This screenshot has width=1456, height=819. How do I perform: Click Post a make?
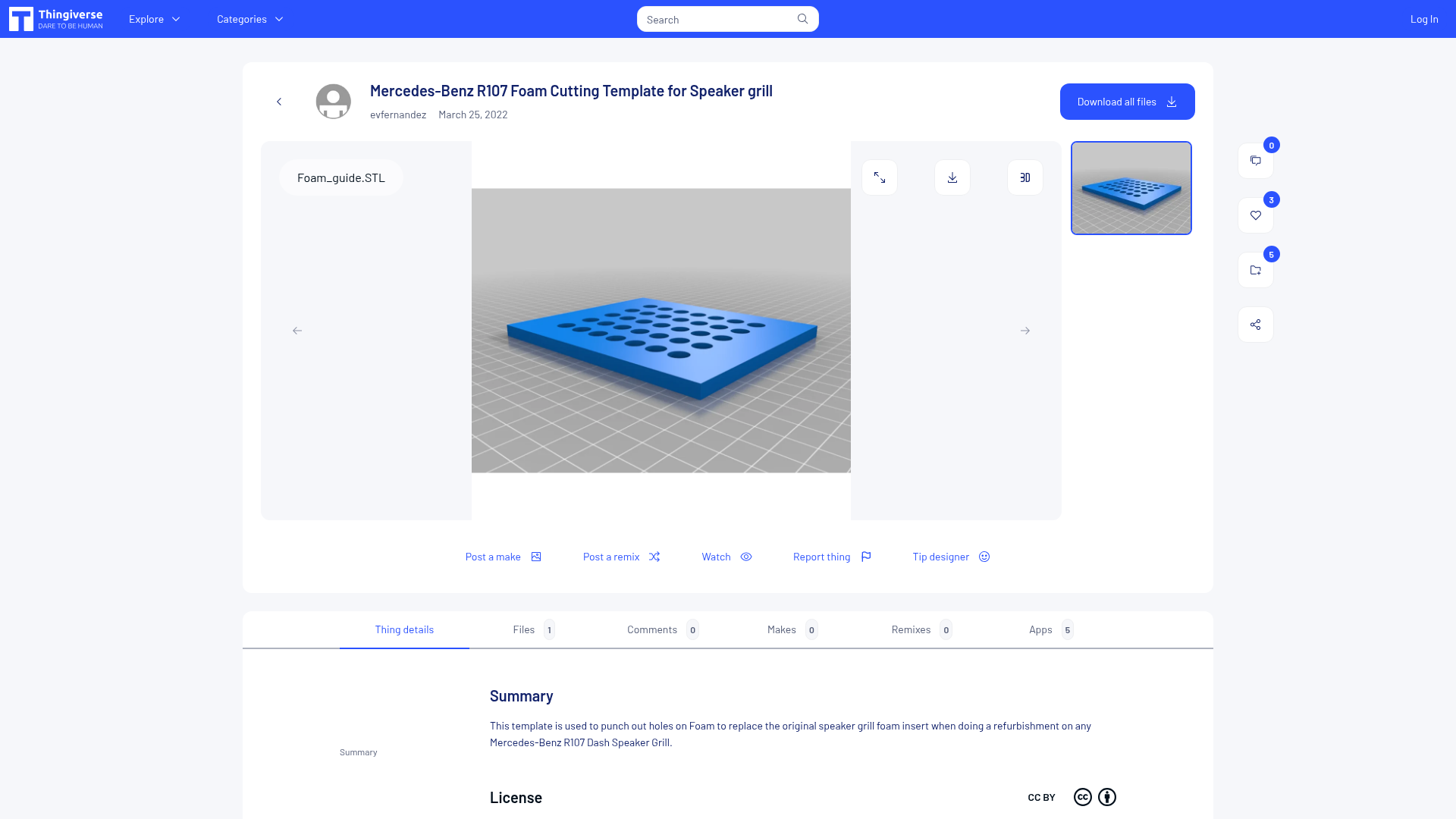(x=504, y=557)
